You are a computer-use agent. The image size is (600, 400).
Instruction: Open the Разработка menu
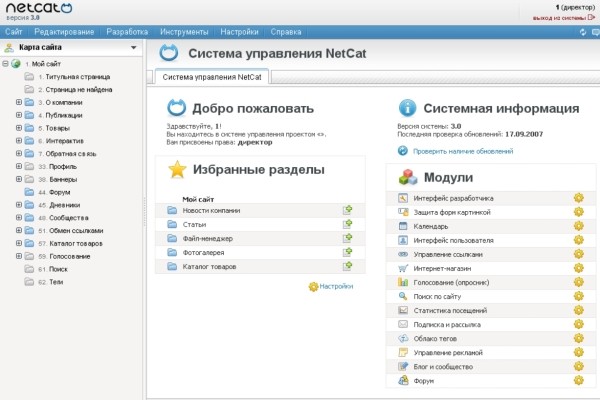(x=129, y=32)
